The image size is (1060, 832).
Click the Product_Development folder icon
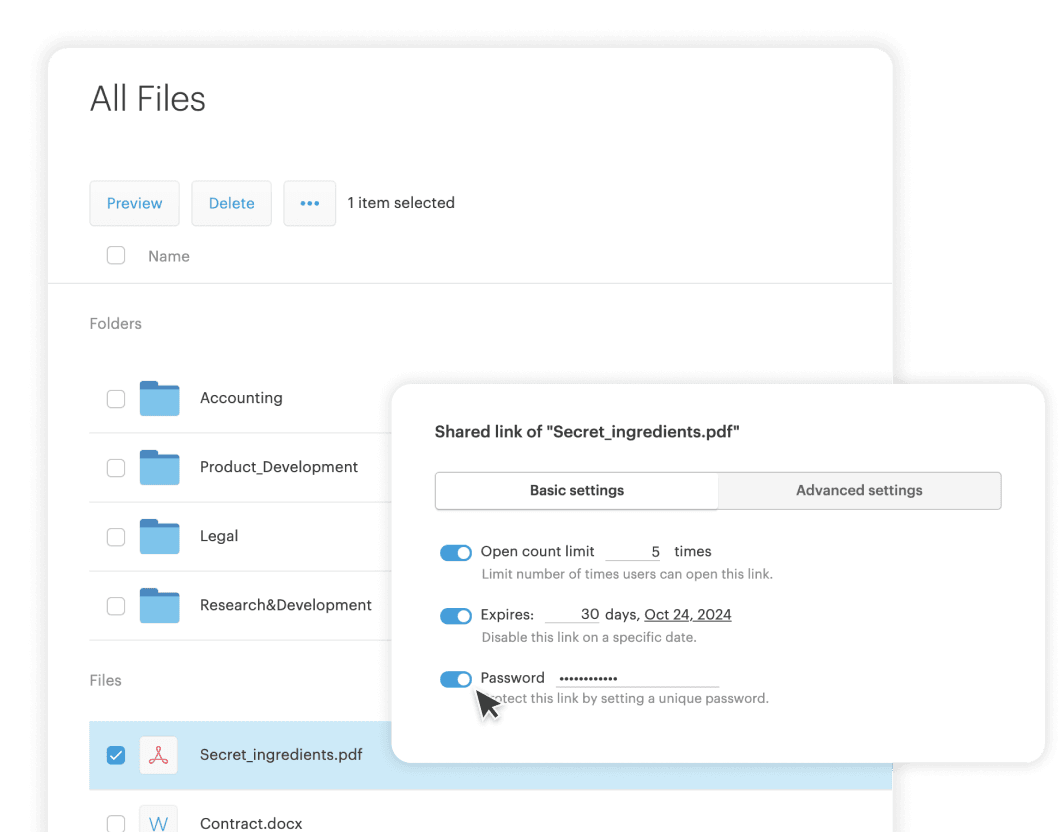click(160, 467)
